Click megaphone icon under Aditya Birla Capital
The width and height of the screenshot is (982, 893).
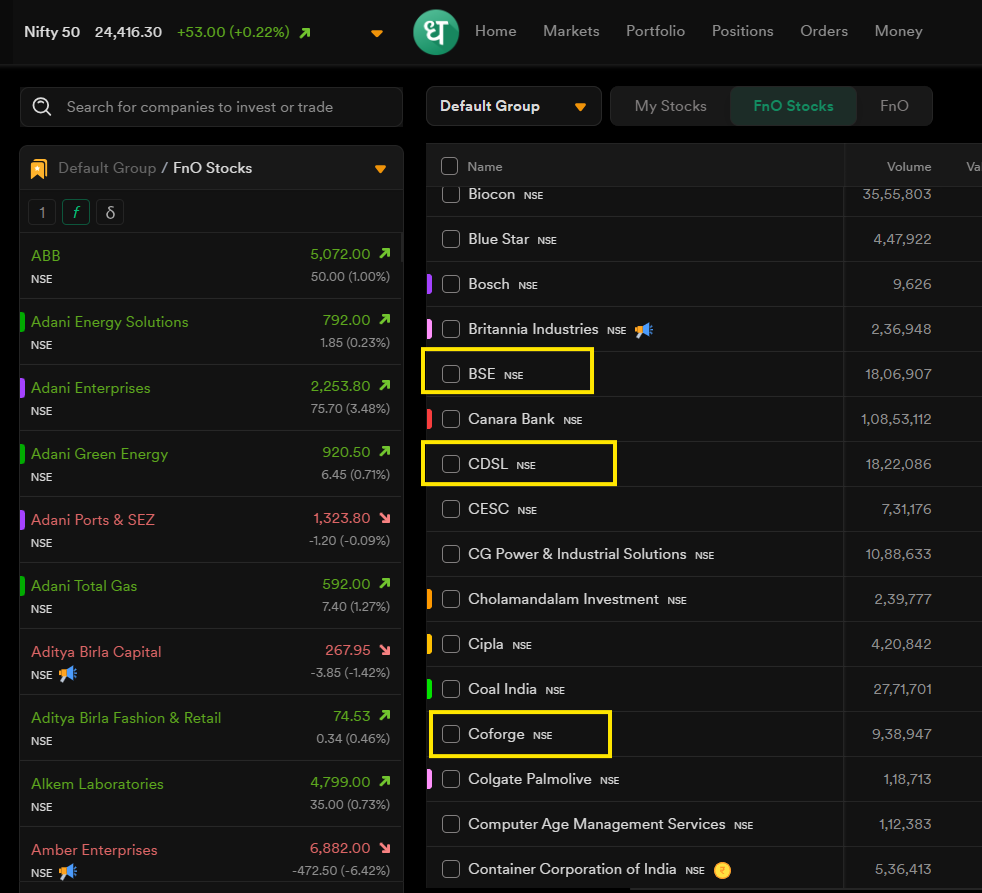click(67, 675)
